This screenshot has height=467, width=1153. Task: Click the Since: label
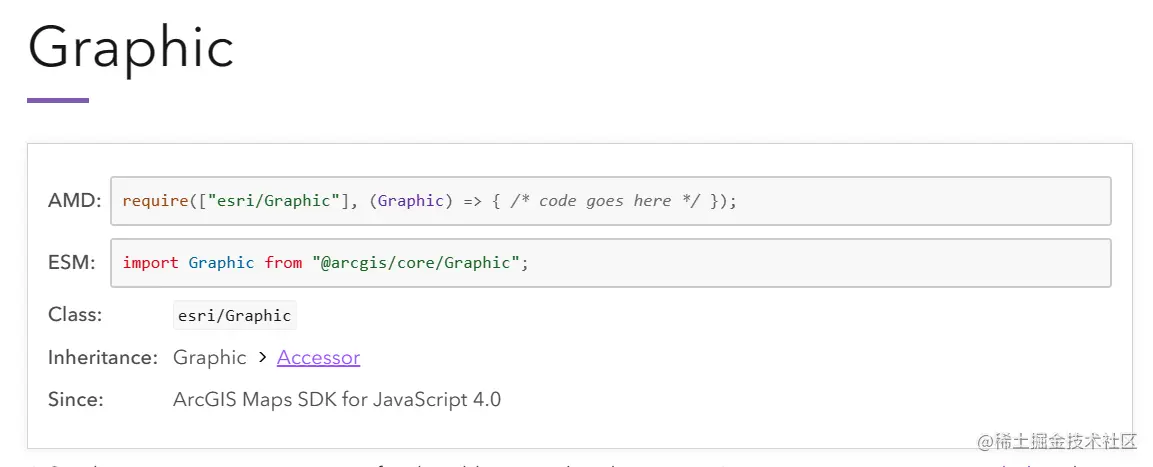(x=76, y=400)
